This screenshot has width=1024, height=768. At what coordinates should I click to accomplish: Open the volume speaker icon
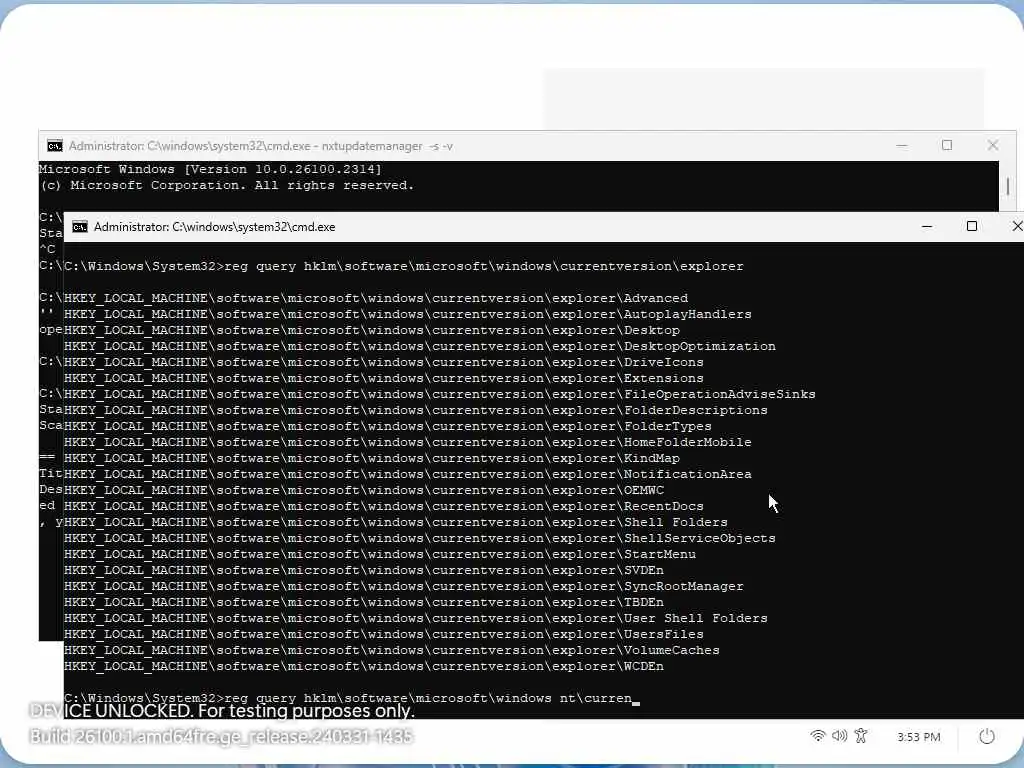[x=839, y=736]
